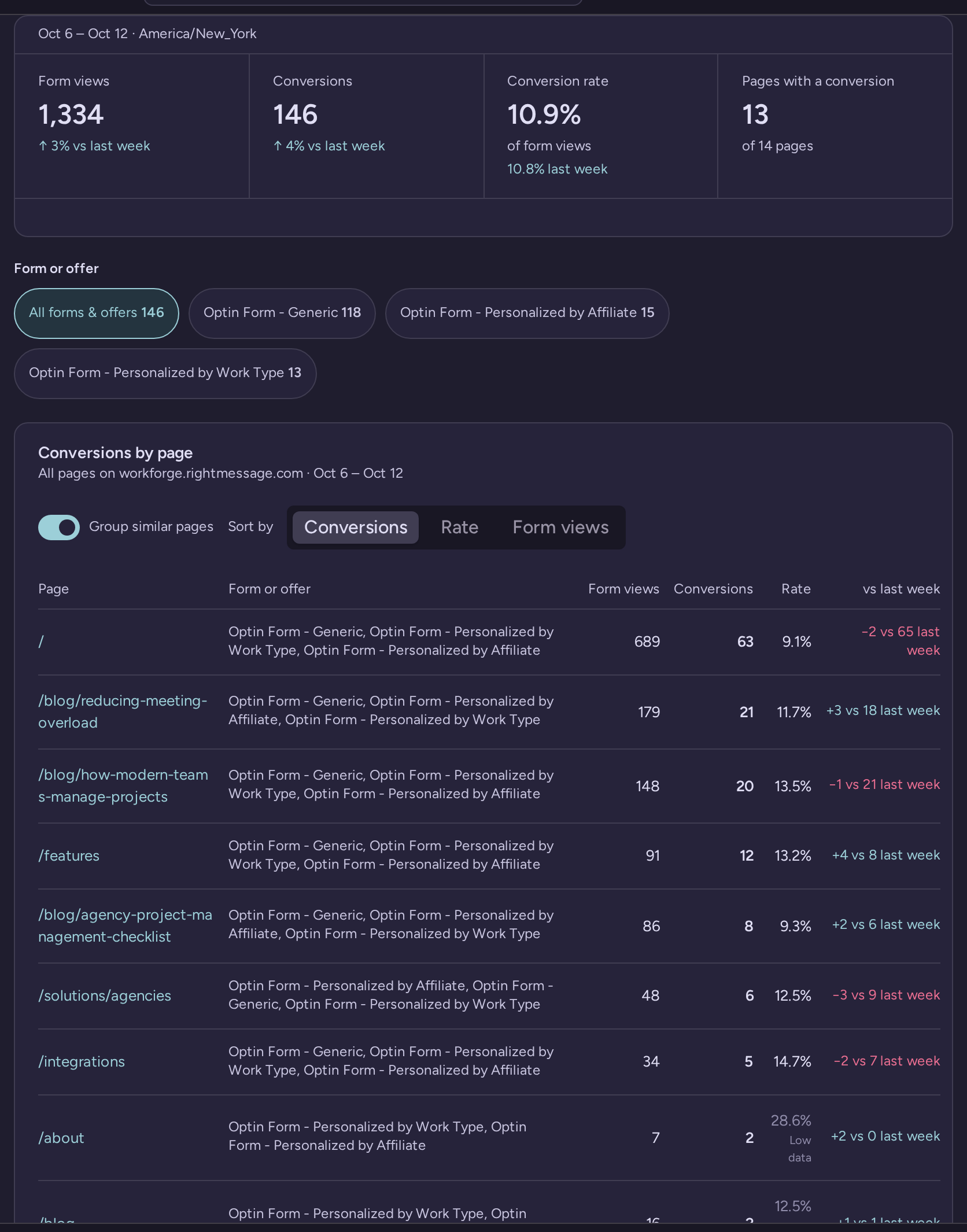This screenshot has width=967, height=1232.
Task: Open the / homepage row link
Action: point(41,641)
